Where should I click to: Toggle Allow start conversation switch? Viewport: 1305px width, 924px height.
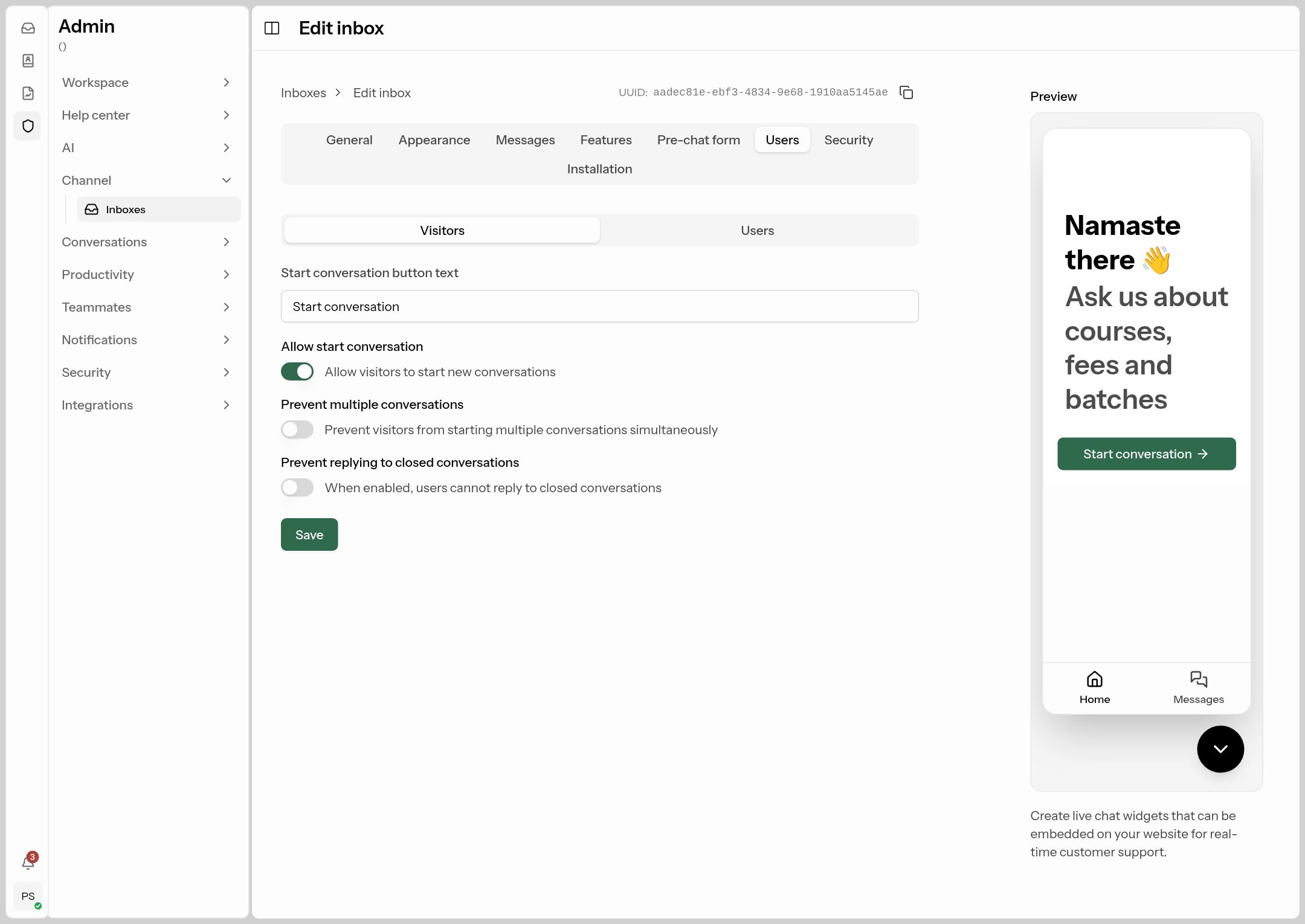point(297,371)
